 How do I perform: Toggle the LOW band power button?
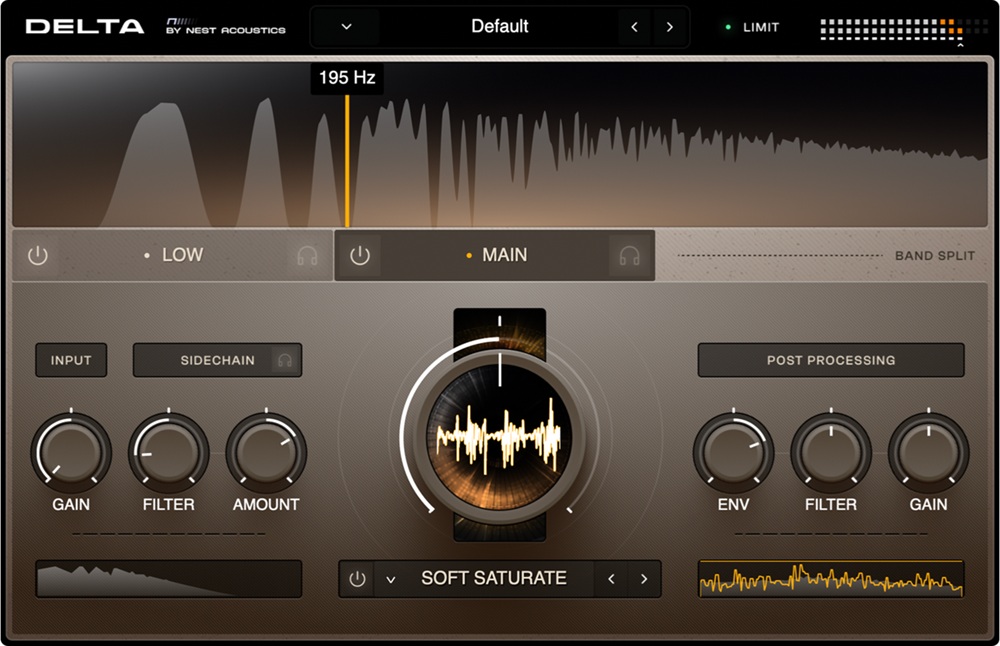pyautogui.click(x=39, y=255)
